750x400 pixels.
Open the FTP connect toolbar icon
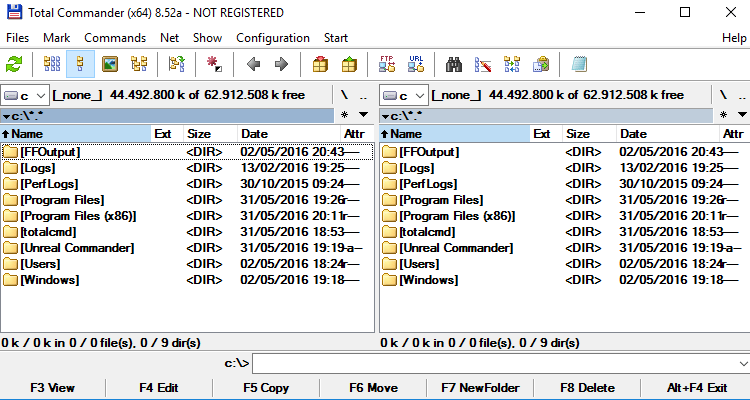[x=387, y=64]
